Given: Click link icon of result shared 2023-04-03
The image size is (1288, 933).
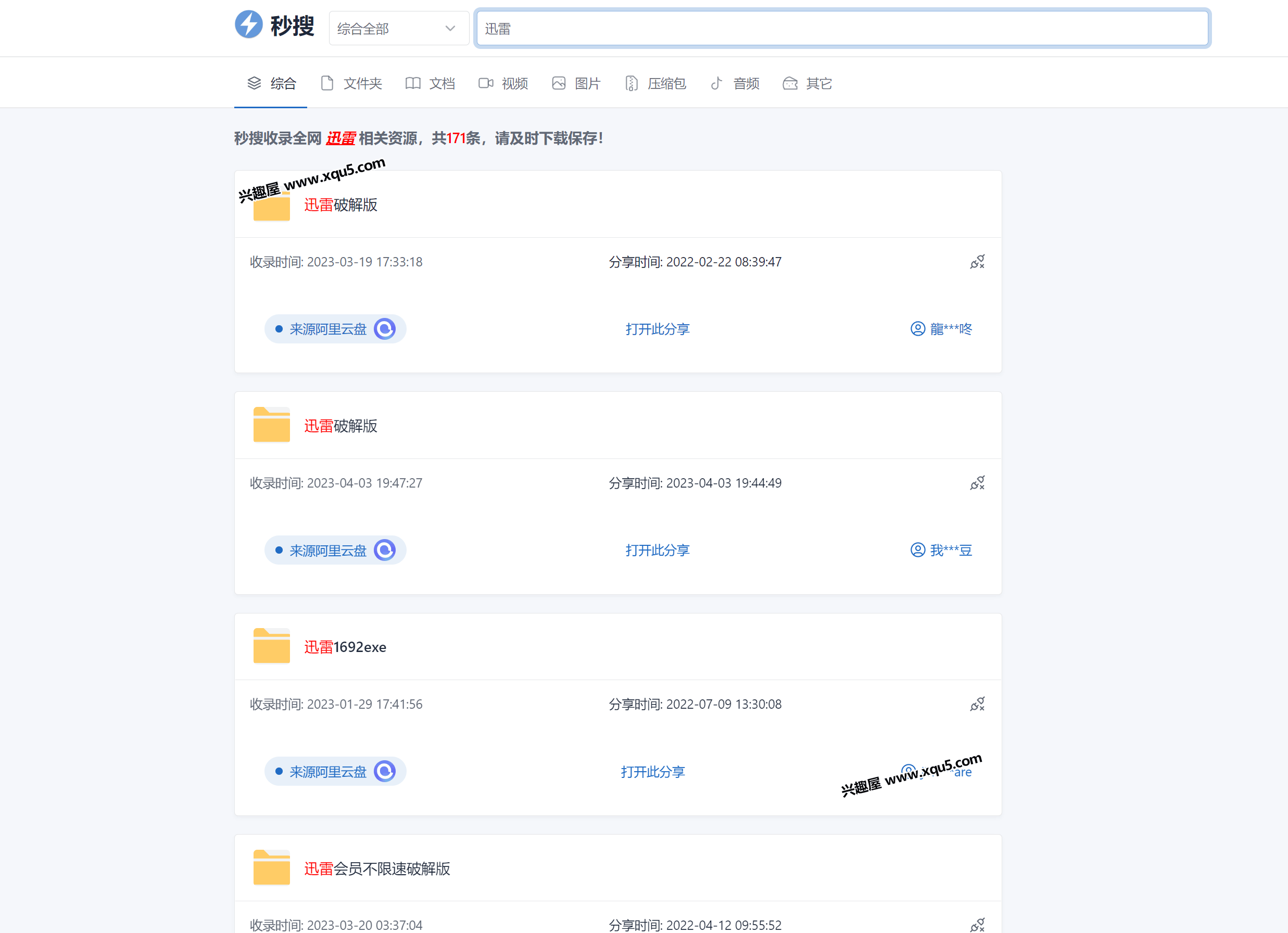Looking at the screenshot, I should pyautogui.click(x=977, y=483).
